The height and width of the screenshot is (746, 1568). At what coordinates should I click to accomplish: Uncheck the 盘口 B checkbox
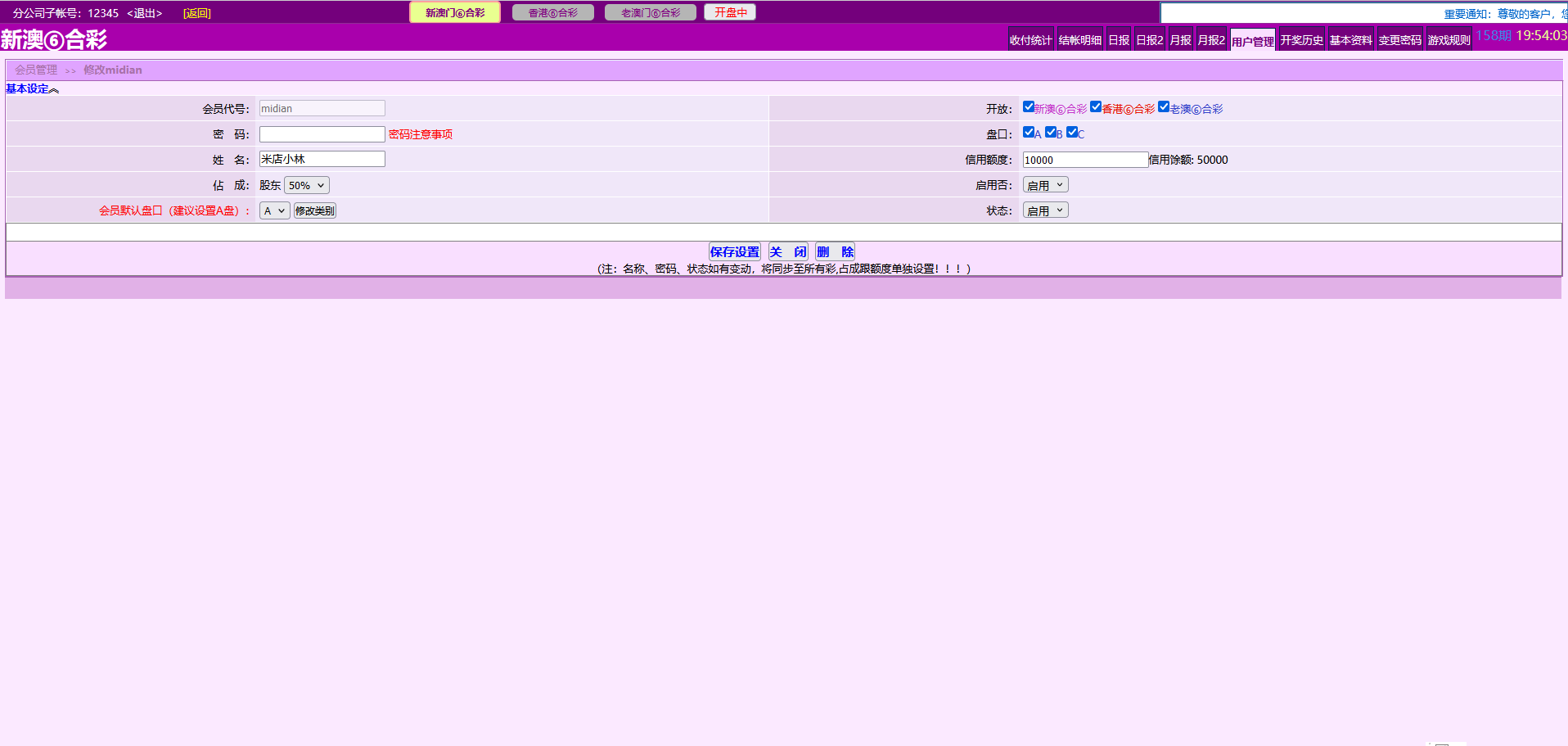(x=1051, y=132)
